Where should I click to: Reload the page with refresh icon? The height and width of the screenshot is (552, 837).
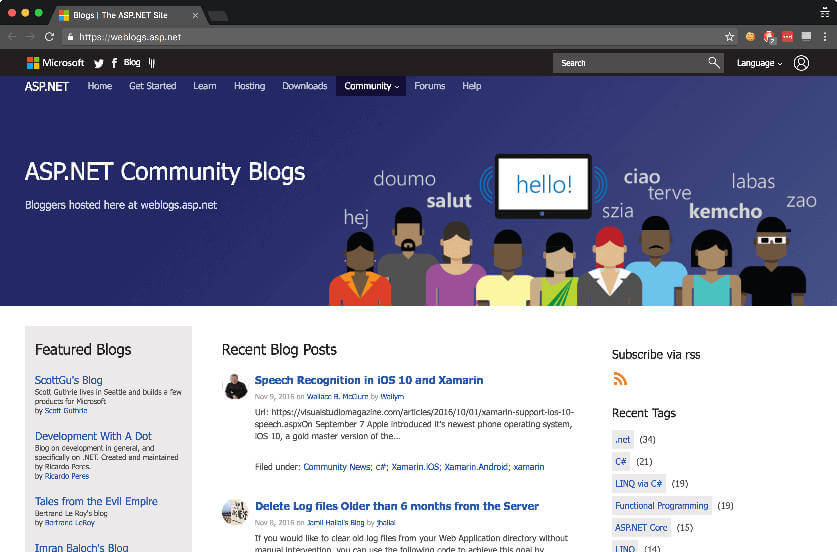coord(50,37)
